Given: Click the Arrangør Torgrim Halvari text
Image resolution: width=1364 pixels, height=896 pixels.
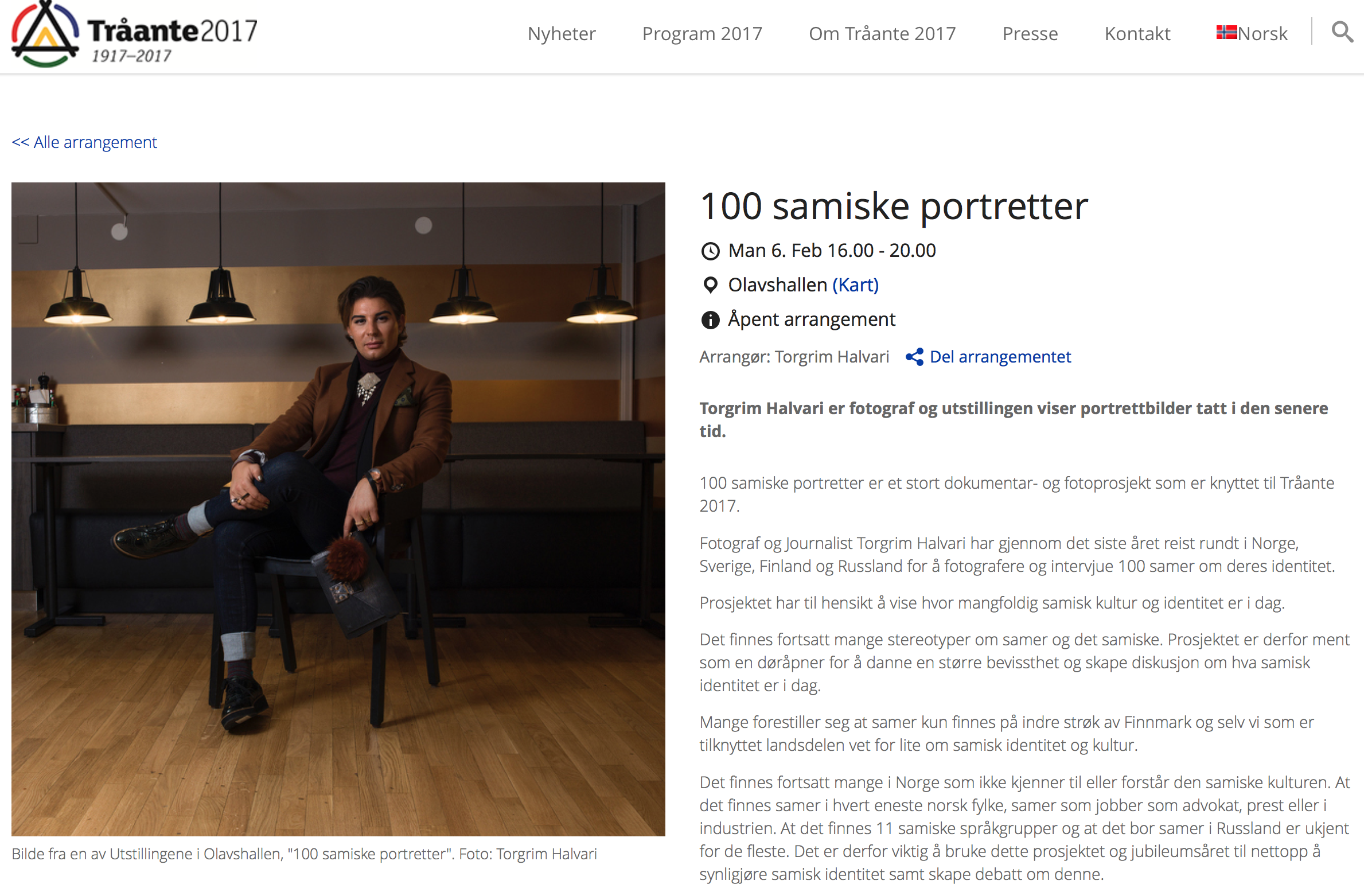Looking at the screenshot, I should (794, 357).
